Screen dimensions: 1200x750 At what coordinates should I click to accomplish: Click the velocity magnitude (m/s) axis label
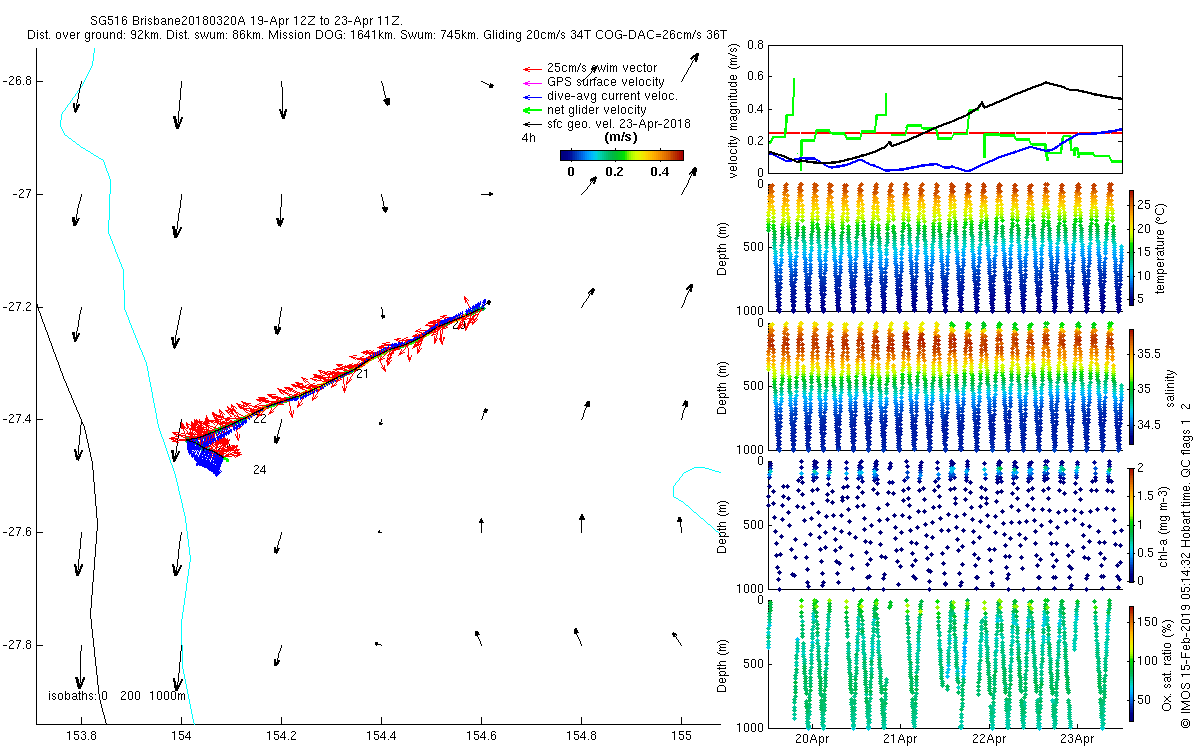coord(733,110)
